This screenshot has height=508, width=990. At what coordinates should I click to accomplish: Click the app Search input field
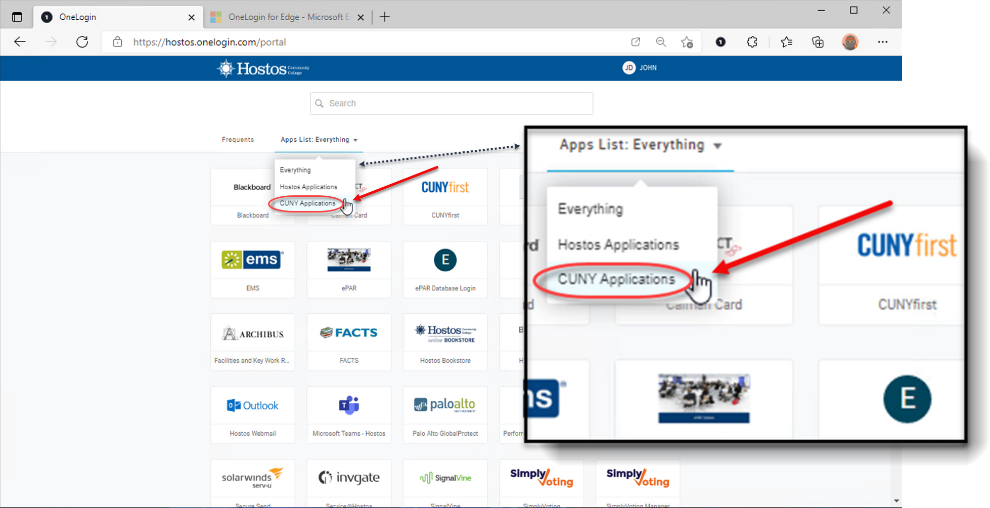(451, 103)
